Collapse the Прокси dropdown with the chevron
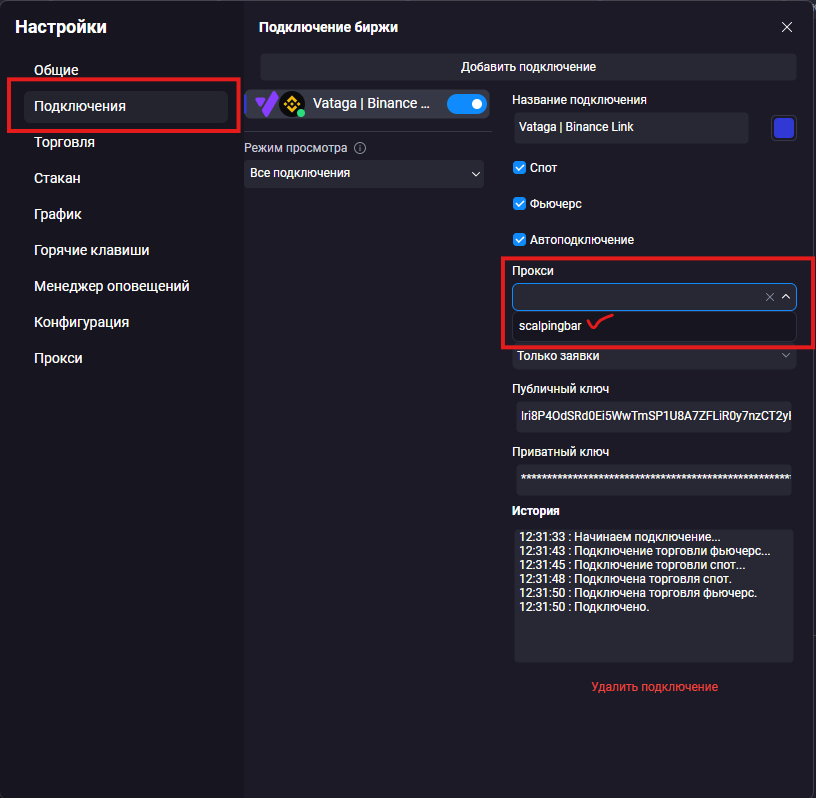Viewport: 816px width, 798px height. pyautogui.click(x=786, y=297)
